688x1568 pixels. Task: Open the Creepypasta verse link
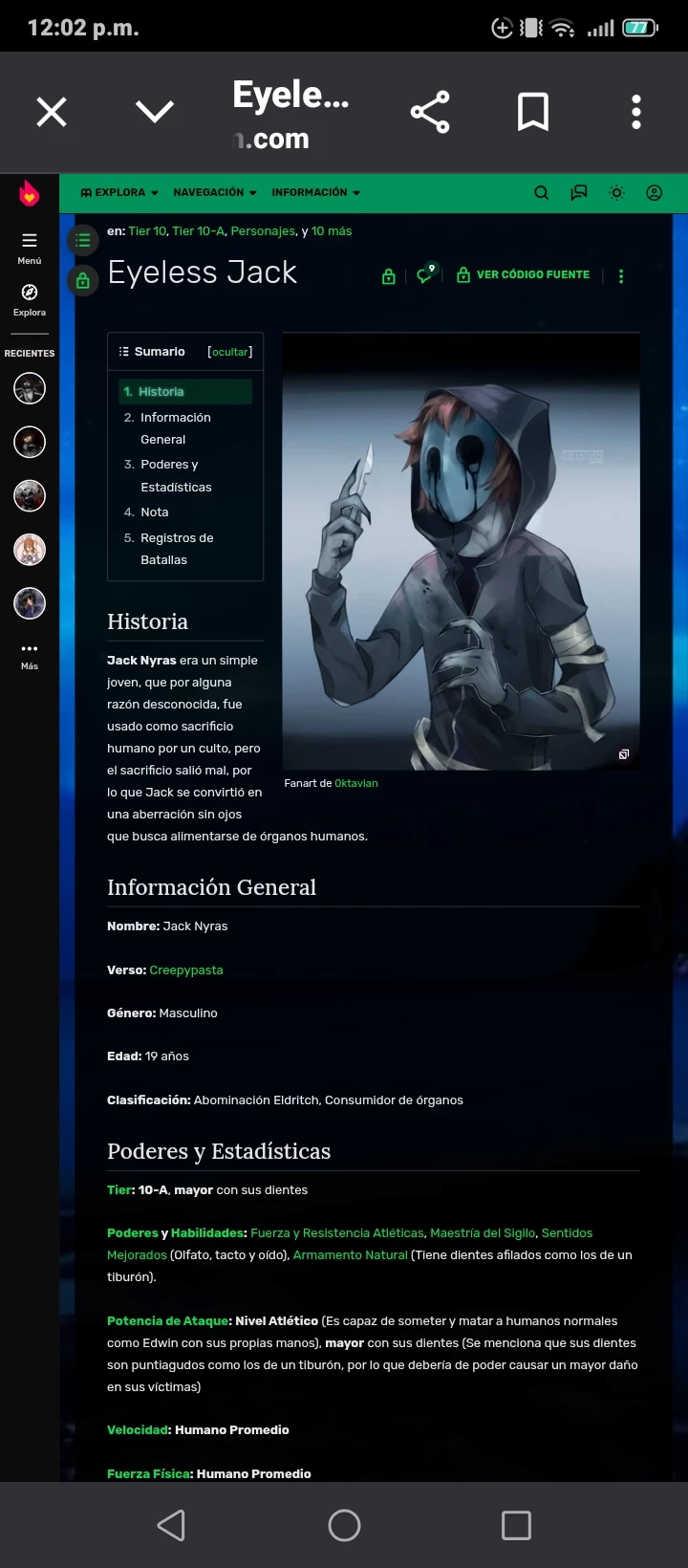coord(186,969)
